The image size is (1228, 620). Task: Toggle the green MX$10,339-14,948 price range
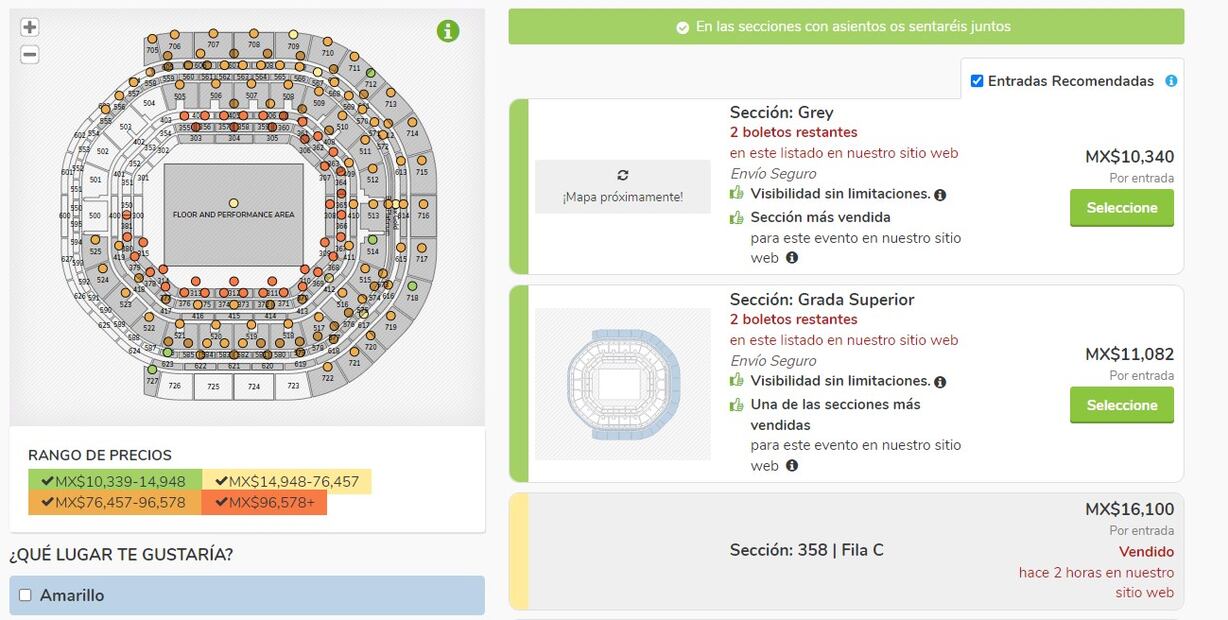pyautogui.click(x=115, y=481)
